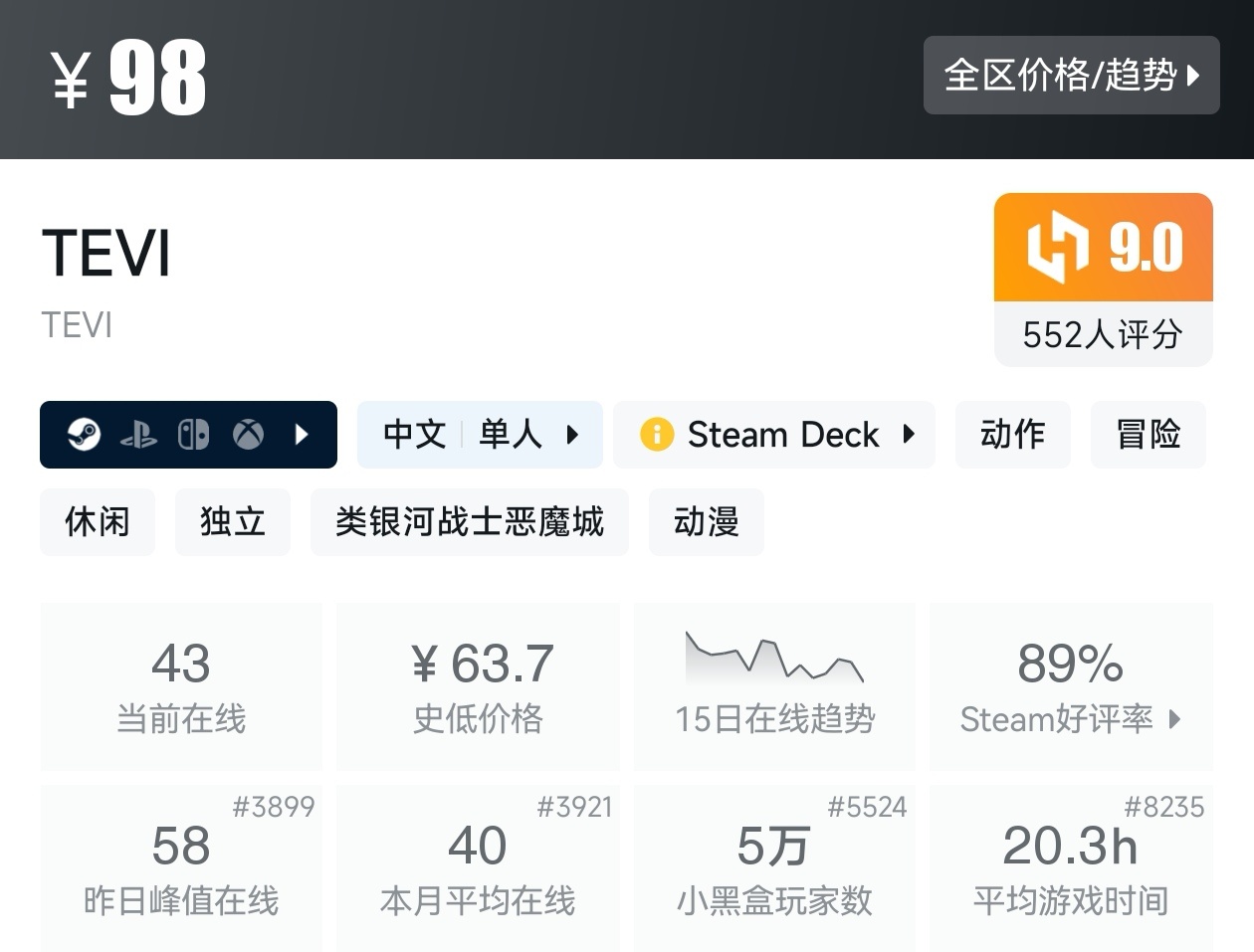This screenshot has width=1254, height=952.
Task: Click the Steam platform icon
Action: click(84, 435)
